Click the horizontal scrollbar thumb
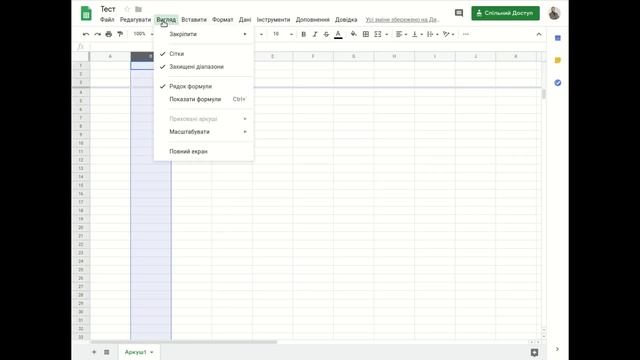The image size is (640, 360). (x=184, y=342)
